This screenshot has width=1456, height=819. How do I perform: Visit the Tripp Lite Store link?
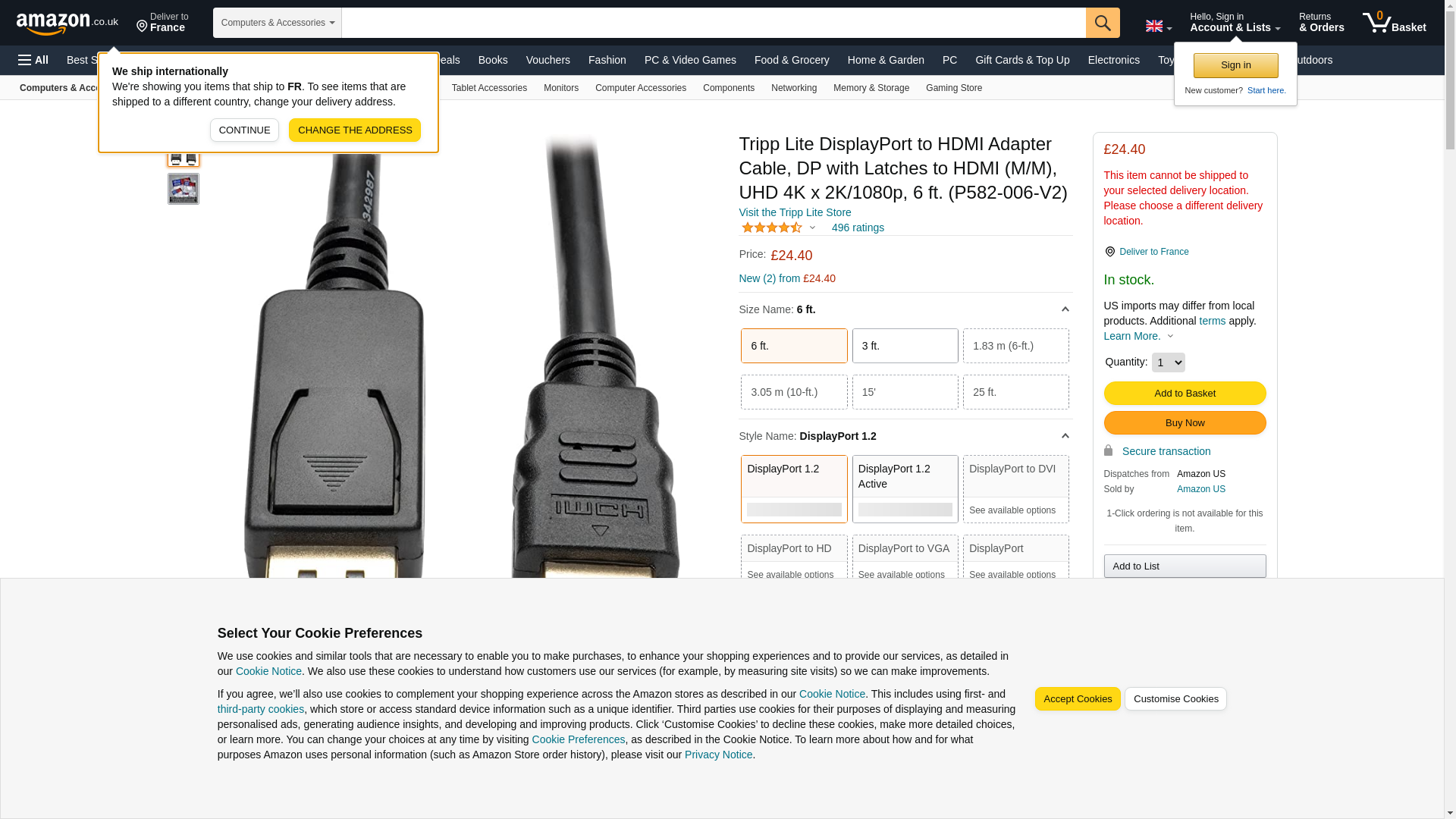point(795,212)
